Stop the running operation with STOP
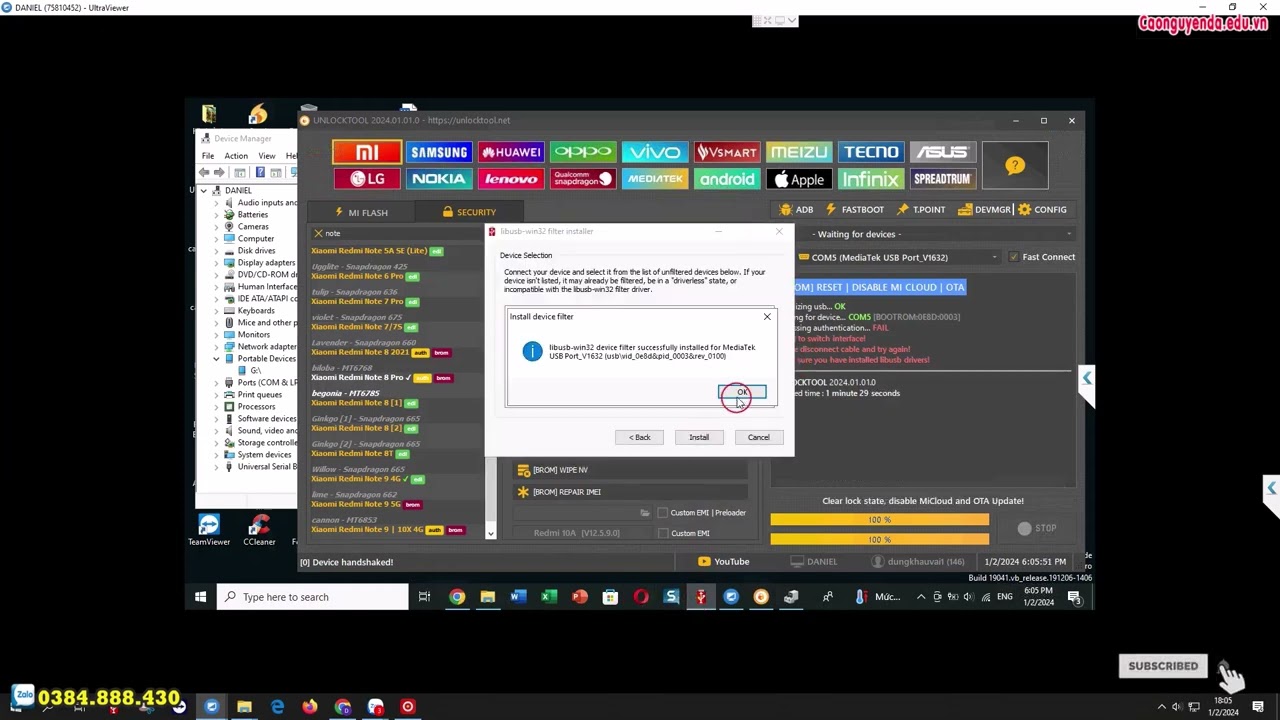1280x720 pixels. [1037, 528]
